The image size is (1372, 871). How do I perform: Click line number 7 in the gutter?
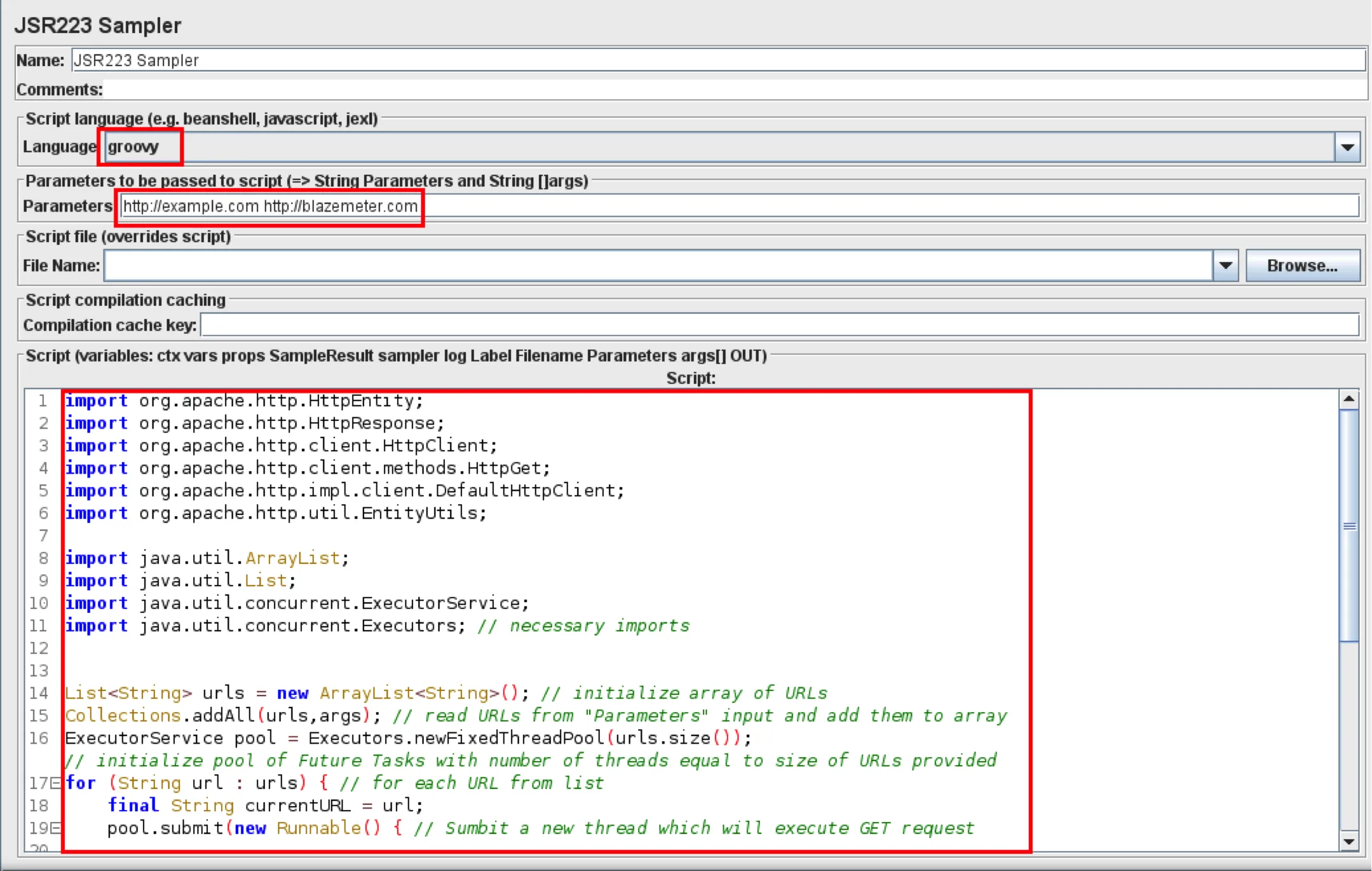[x=43, y=535]
